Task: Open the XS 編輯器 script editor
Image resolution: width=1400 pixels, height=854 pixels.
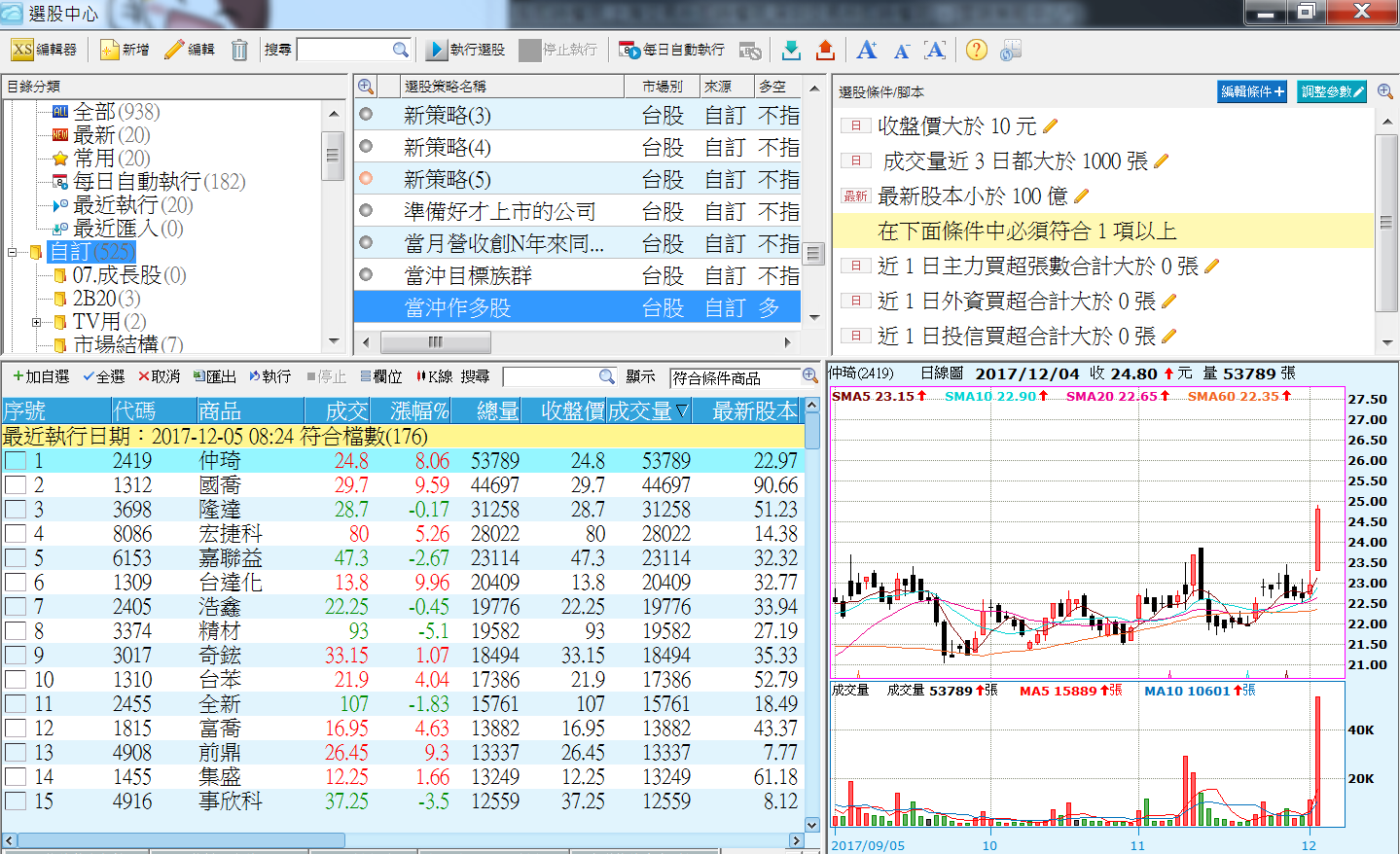Action: [x=44, y=50]
